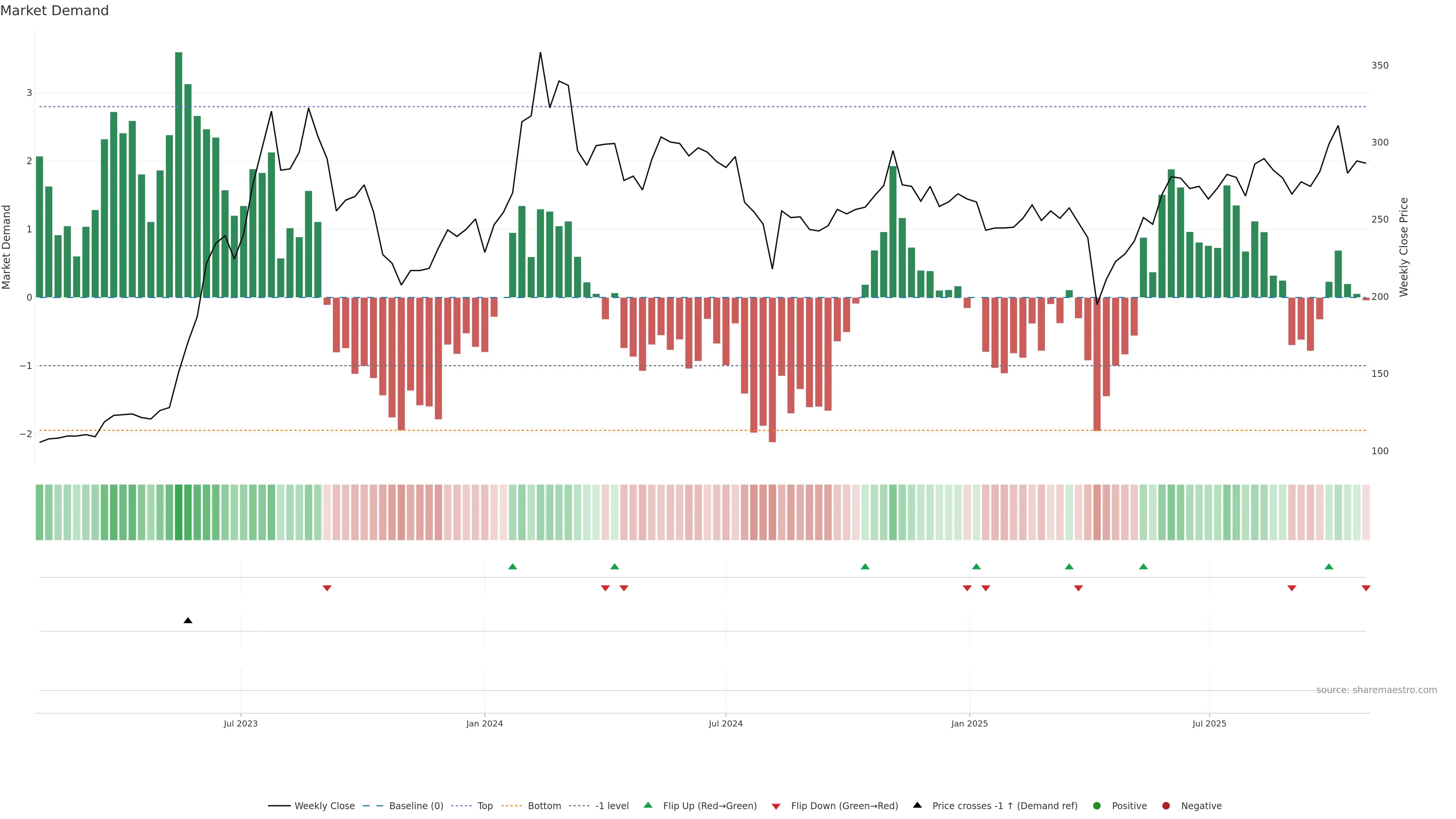This screenshot has width=1456, height=819.
Task: Click the sharemaestro.com source text
Action: 1376,690
